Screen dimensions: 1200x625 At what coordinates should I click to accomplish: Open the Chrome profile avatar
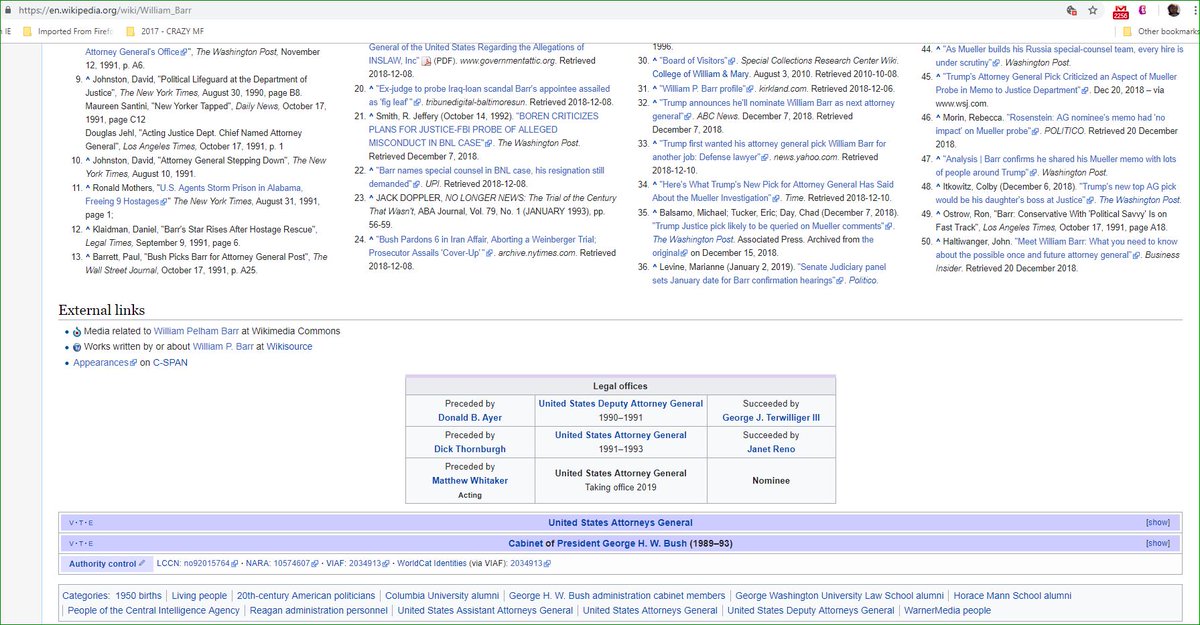point(1175,10)
